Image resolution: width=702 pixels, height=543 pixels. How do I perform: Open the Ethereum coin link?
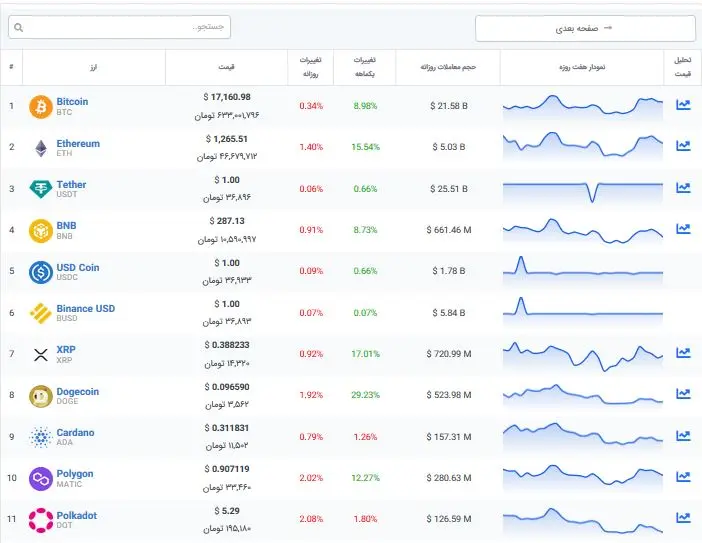click(78, 144)
